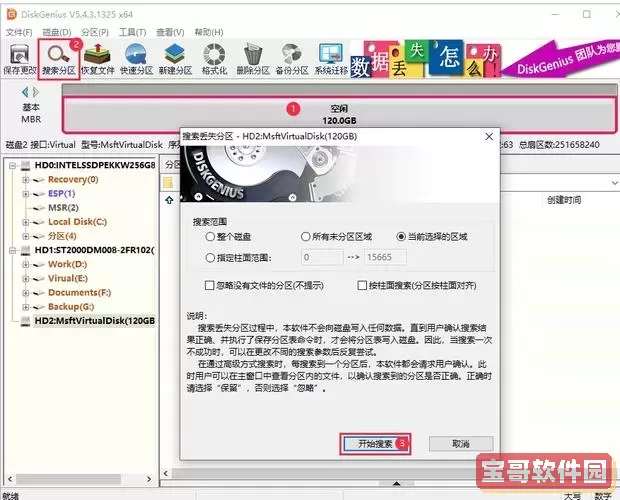Expand the Work(D:) partition node
The width and height of the screenshot is (620, 500).
coord(25,264)
